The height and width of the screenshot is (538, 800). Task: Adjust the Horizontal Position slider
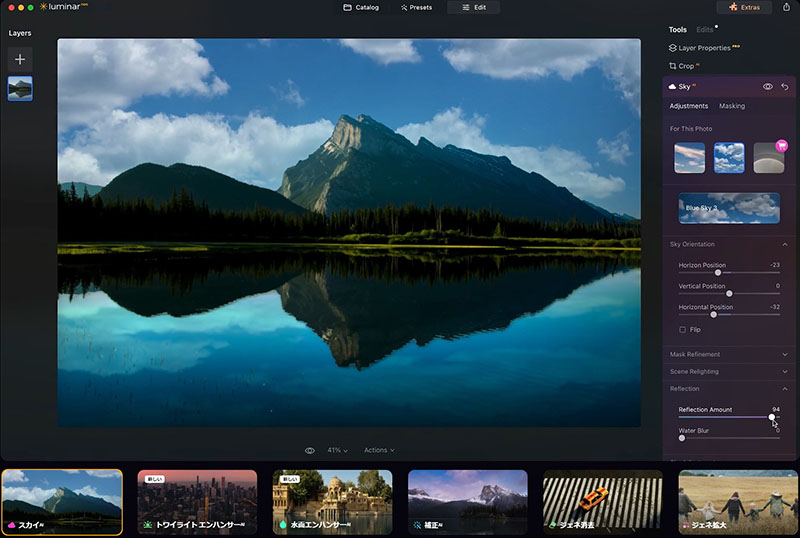713,314
